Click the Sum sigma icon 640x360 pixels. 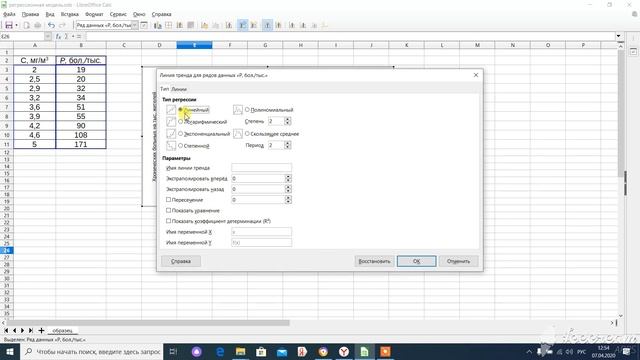click(x=66, y=36)
